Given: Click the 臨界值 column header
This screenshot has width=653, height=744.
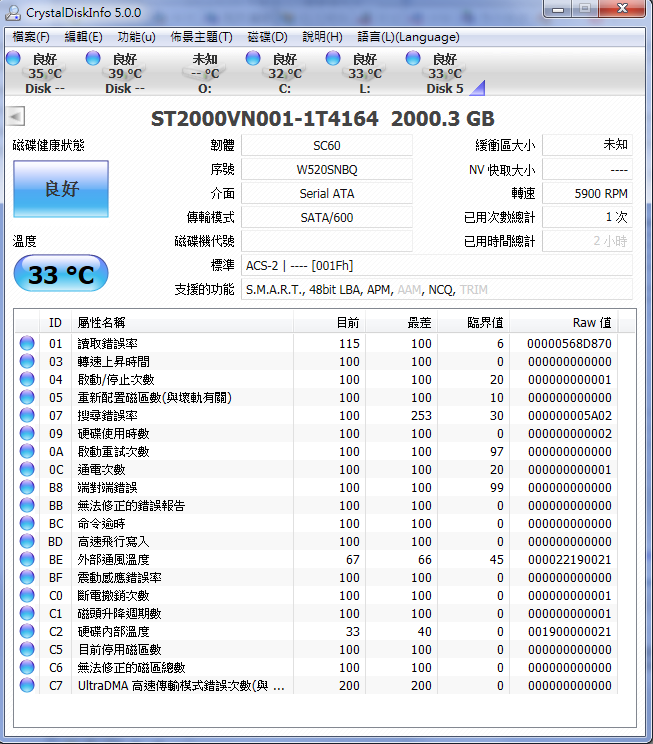Looking at the screenshot, I should pos(474,323).
